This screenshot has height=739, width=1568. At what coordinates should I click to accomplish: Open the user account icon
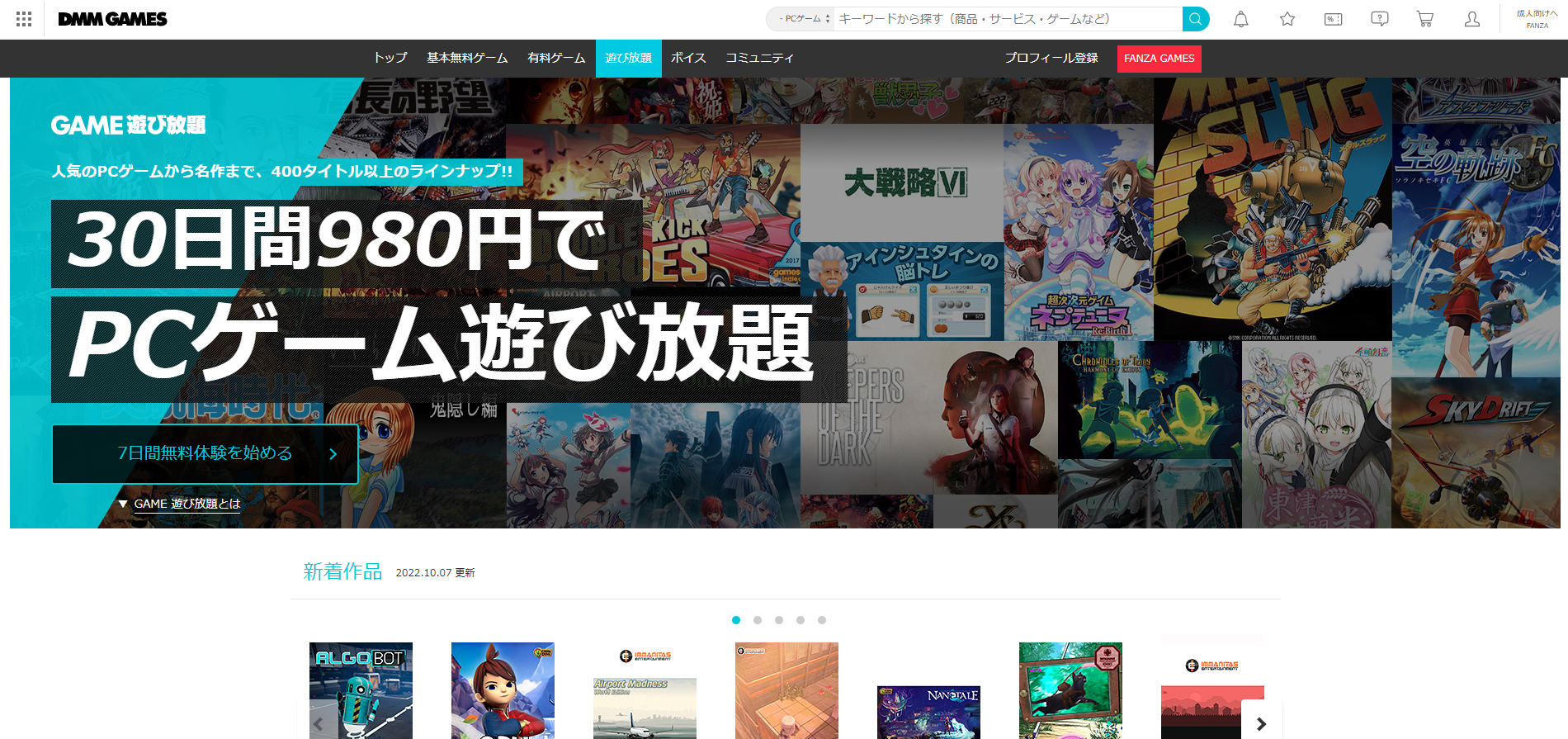pyautogui.click(x=1471, y=19)
